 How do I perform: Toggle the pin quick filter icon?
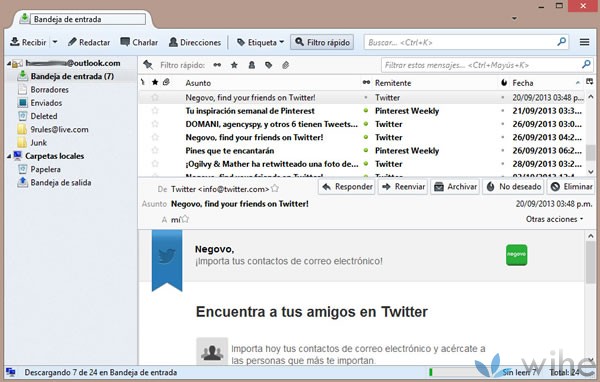tap(148, 65)
